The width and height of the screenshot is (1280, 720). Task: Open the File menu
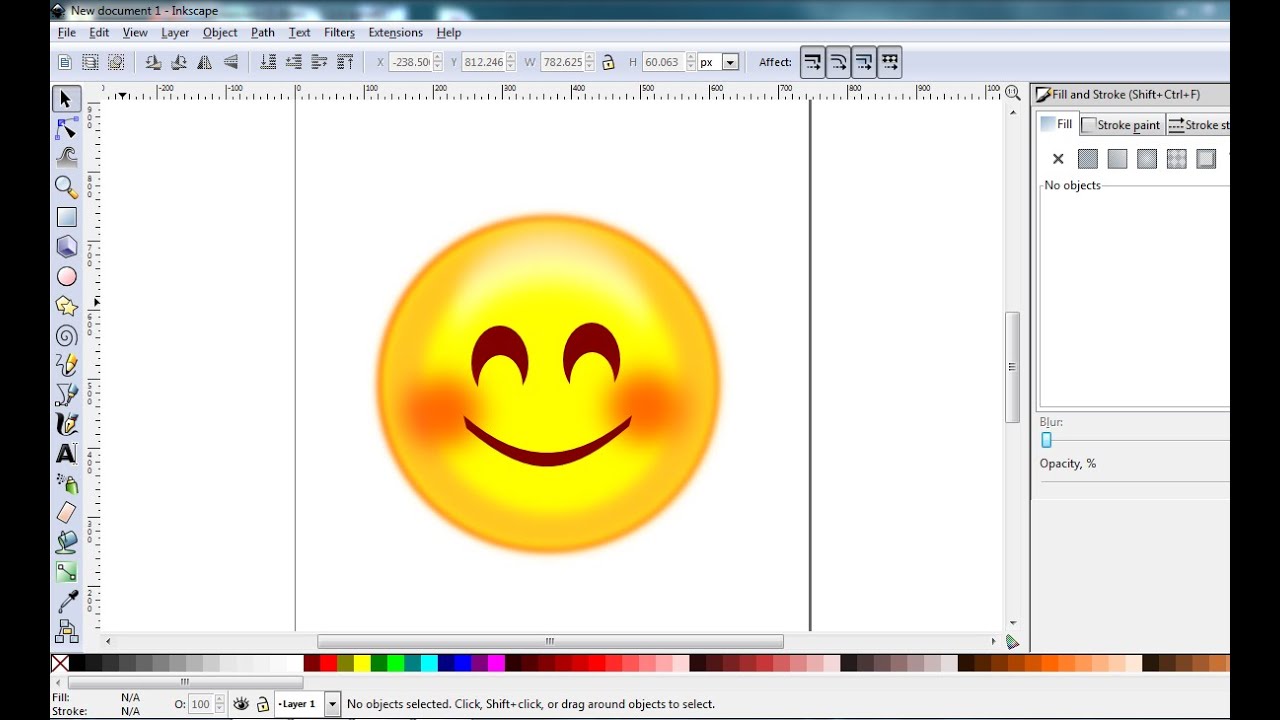click(x=66, y=33)
